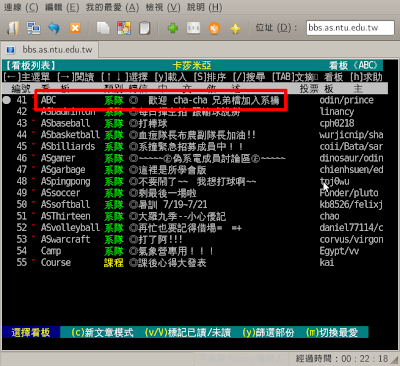Click the (v/V)標記已讀/未讀 footer hint

[188, 332]
